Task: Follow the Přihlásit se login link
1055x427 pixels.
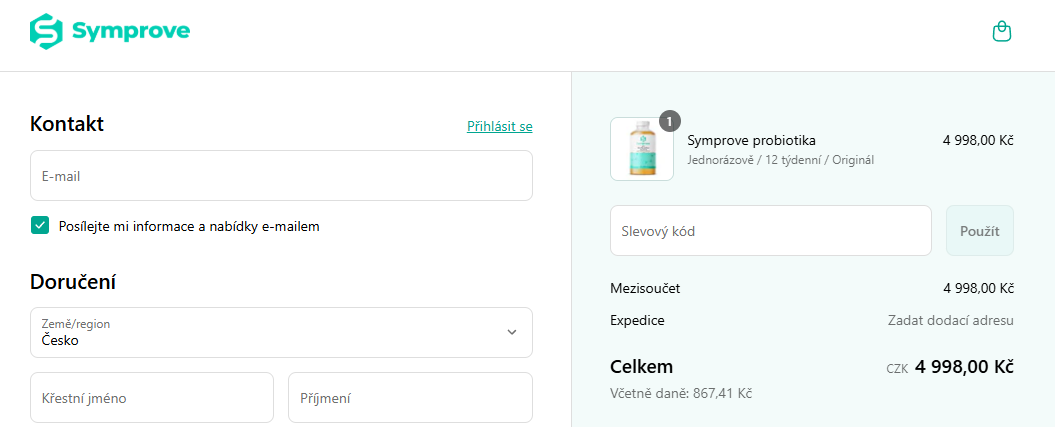Action: pyautogui.click(x=499, y=126)
